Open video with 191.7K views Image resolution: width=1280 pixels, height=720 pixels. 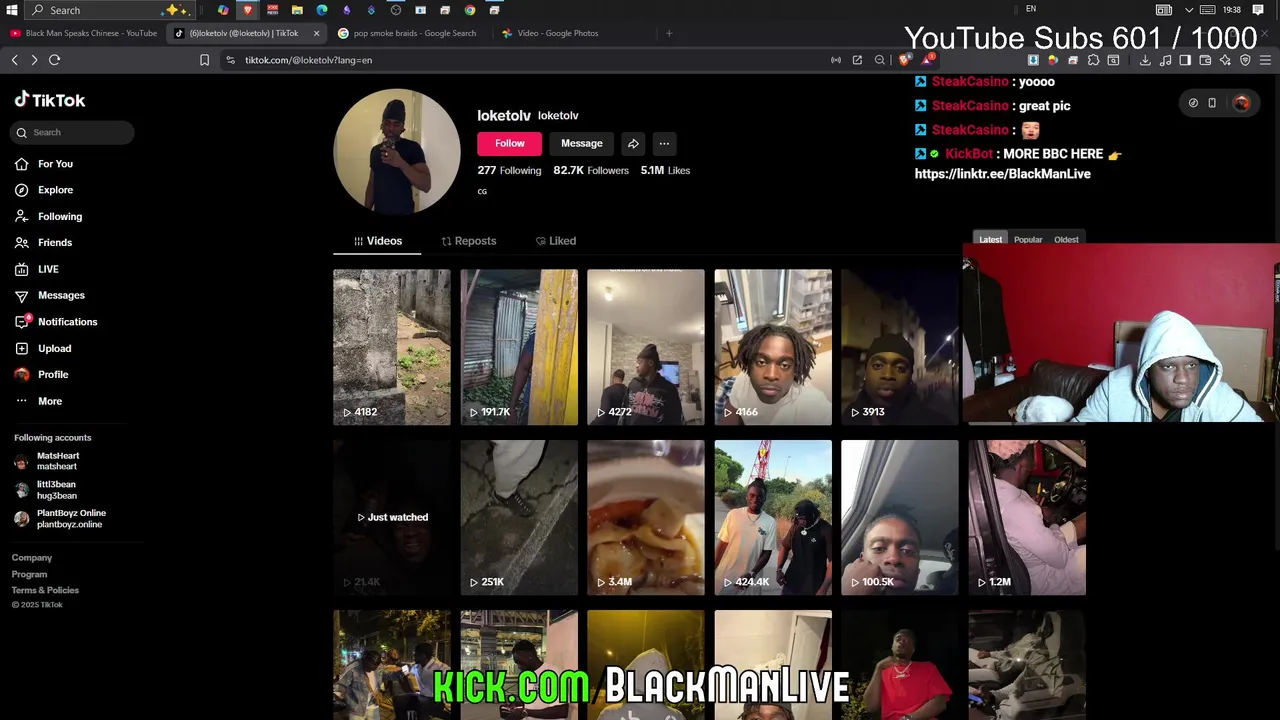519,347
